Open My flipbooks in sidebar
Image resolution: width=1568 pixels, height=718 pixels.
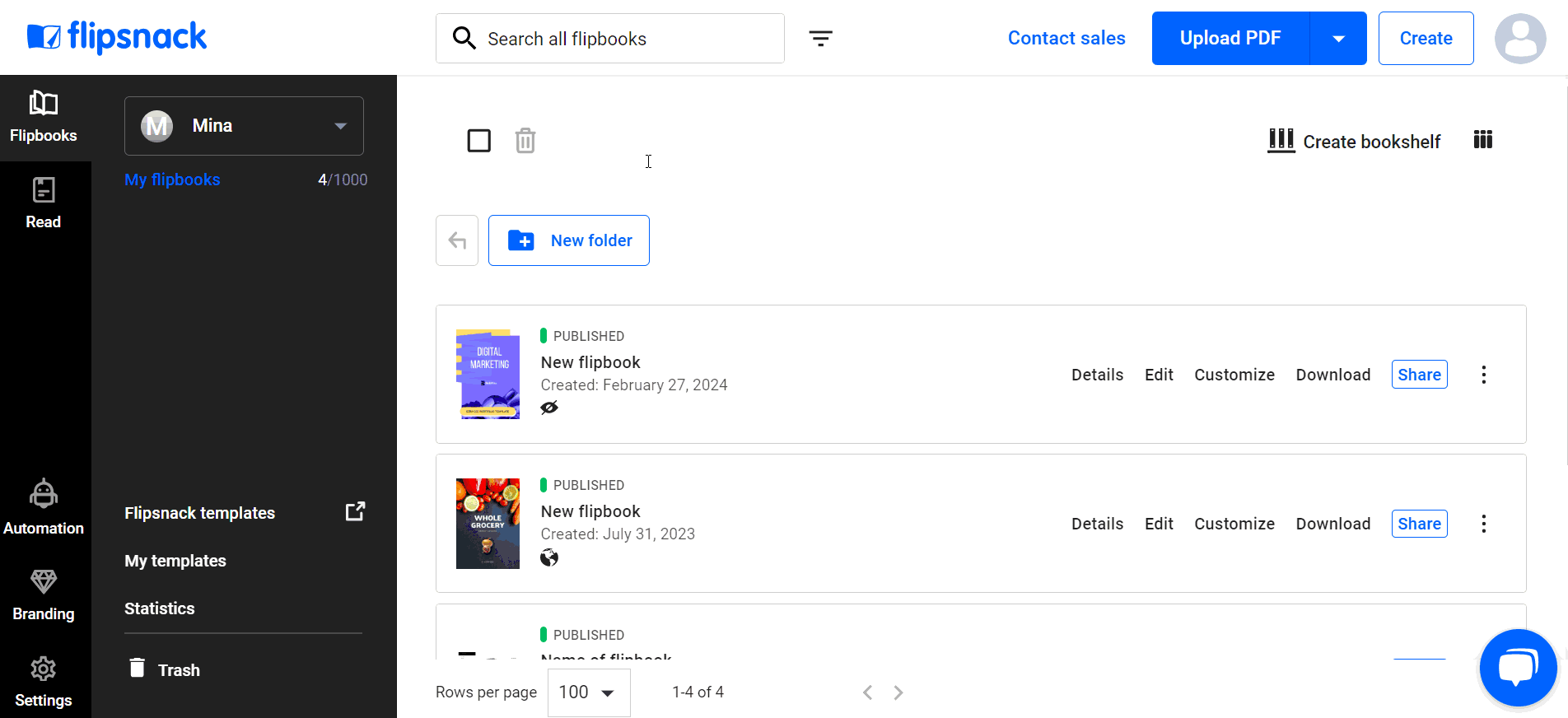[x=172, y=179]
